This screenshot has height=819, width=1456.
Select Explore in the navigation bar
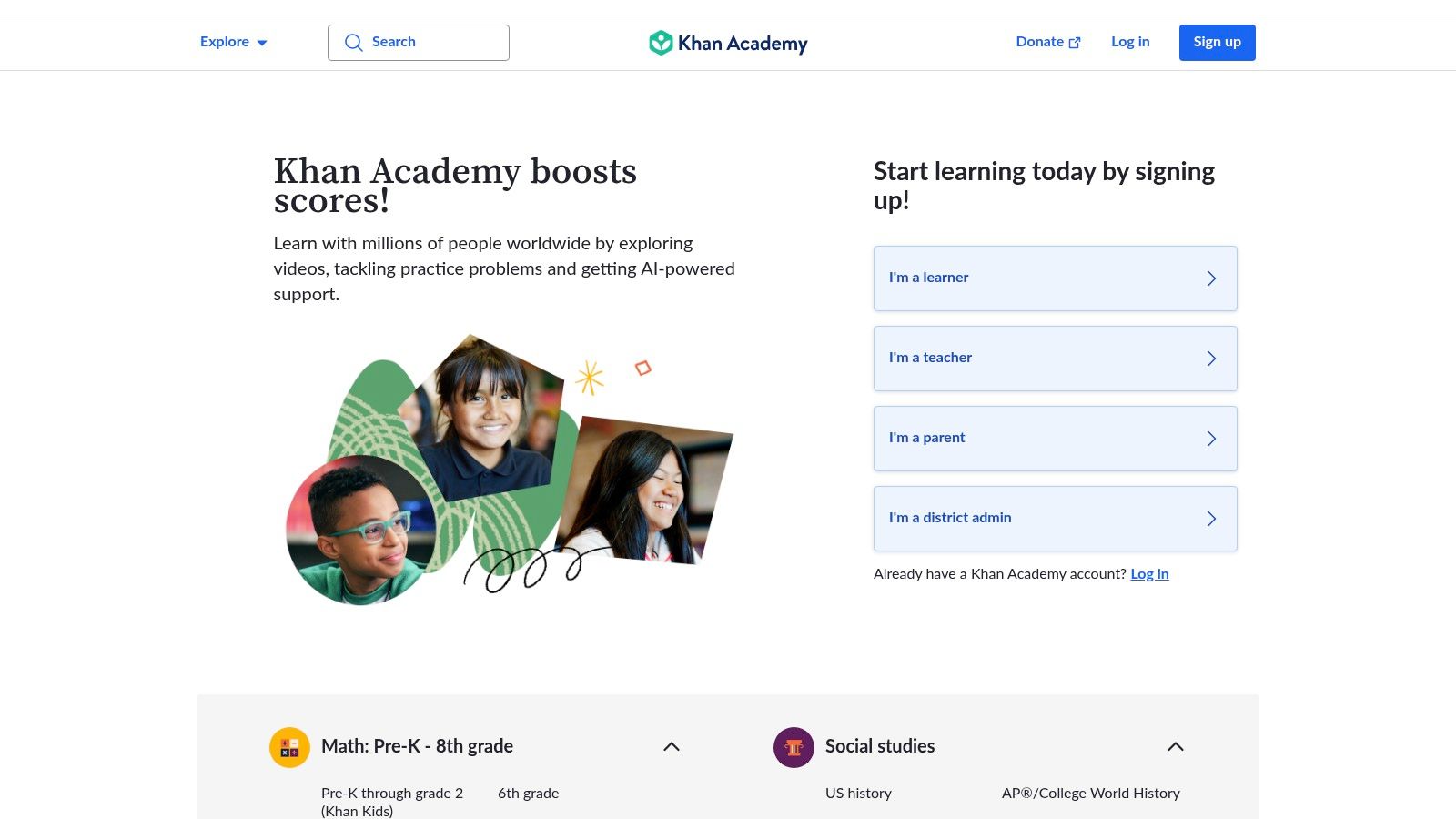tap(224, 42)
